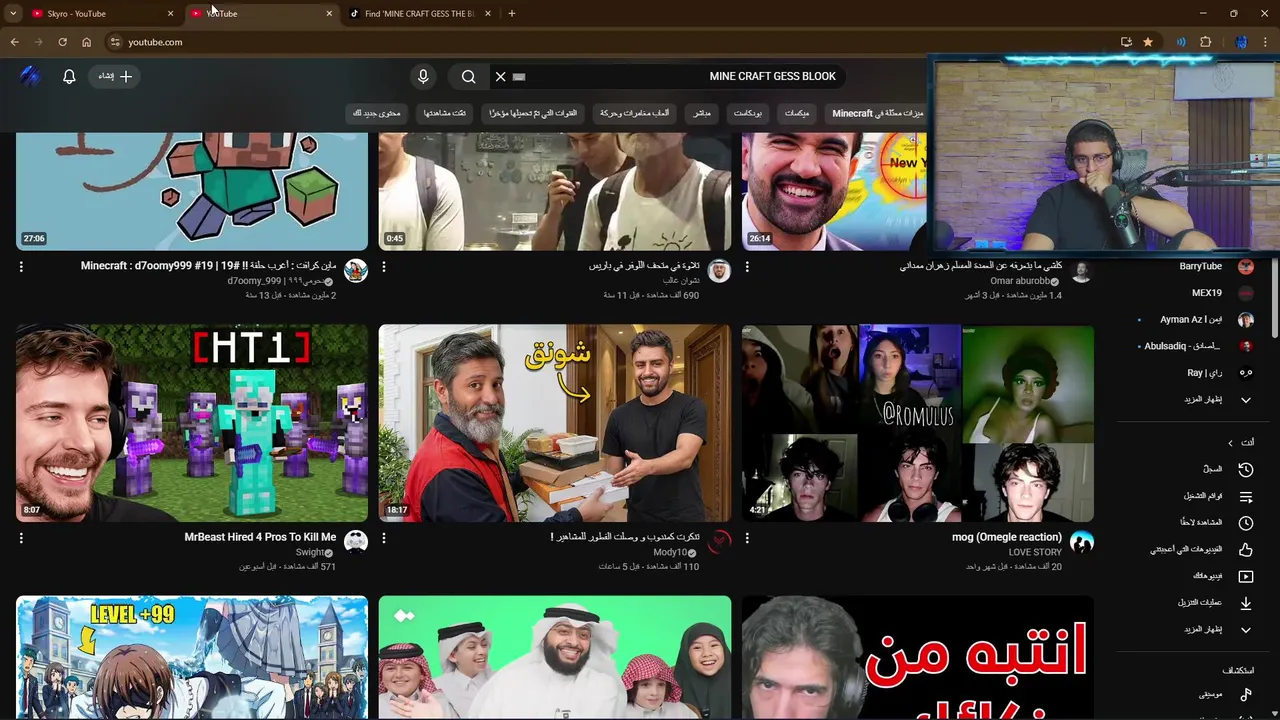
Task: Open options menu for Mody10 delivery video
Action: click(384, 538)
